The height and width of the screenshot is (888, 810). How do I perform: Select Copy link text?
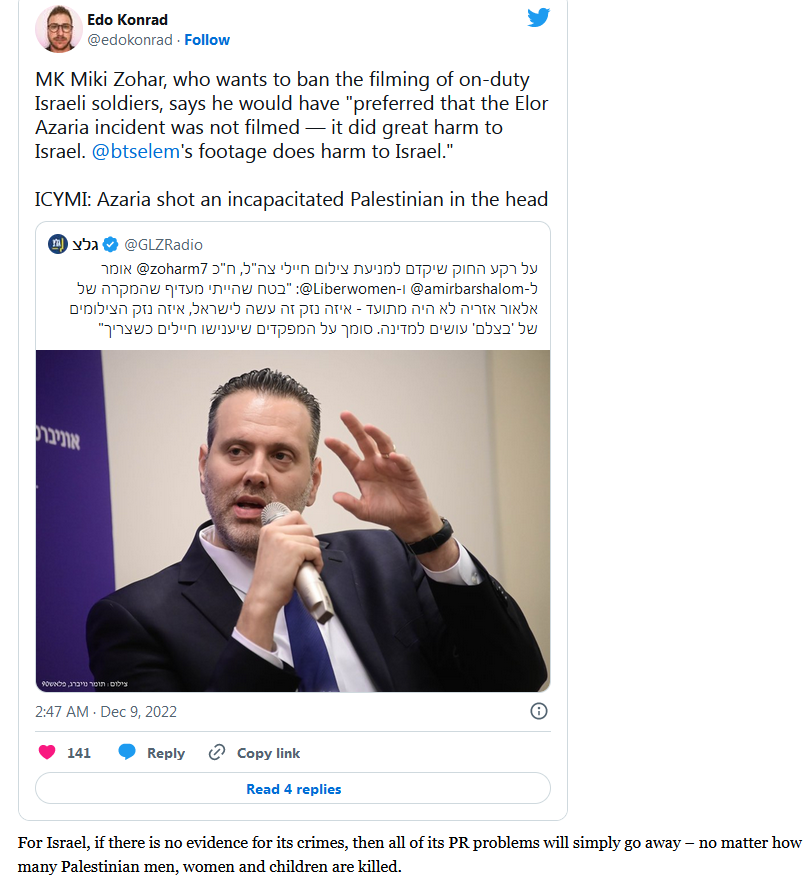coord(268,753)
